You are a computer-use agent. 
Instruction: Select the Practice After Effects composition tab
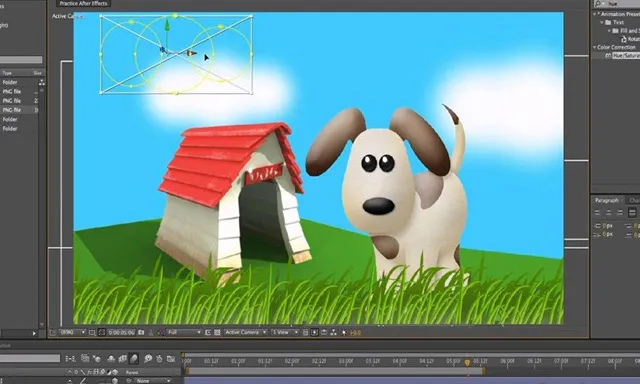[83, 3]
